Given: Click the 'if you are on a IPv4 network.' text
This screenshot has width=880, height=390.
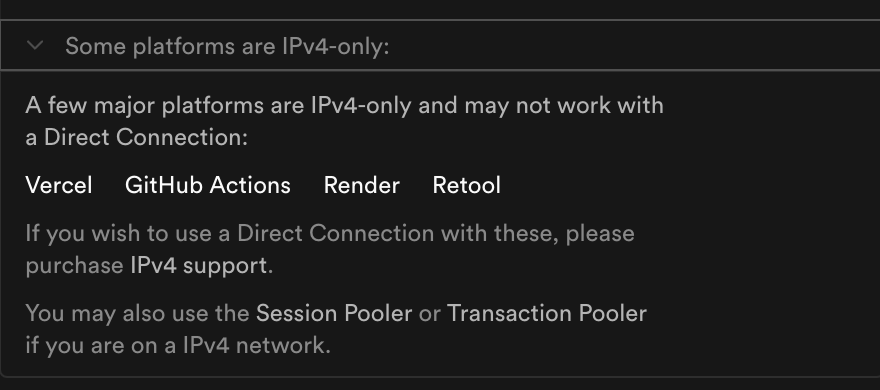Looking at the screenshot, I should (x=178, y=345).
